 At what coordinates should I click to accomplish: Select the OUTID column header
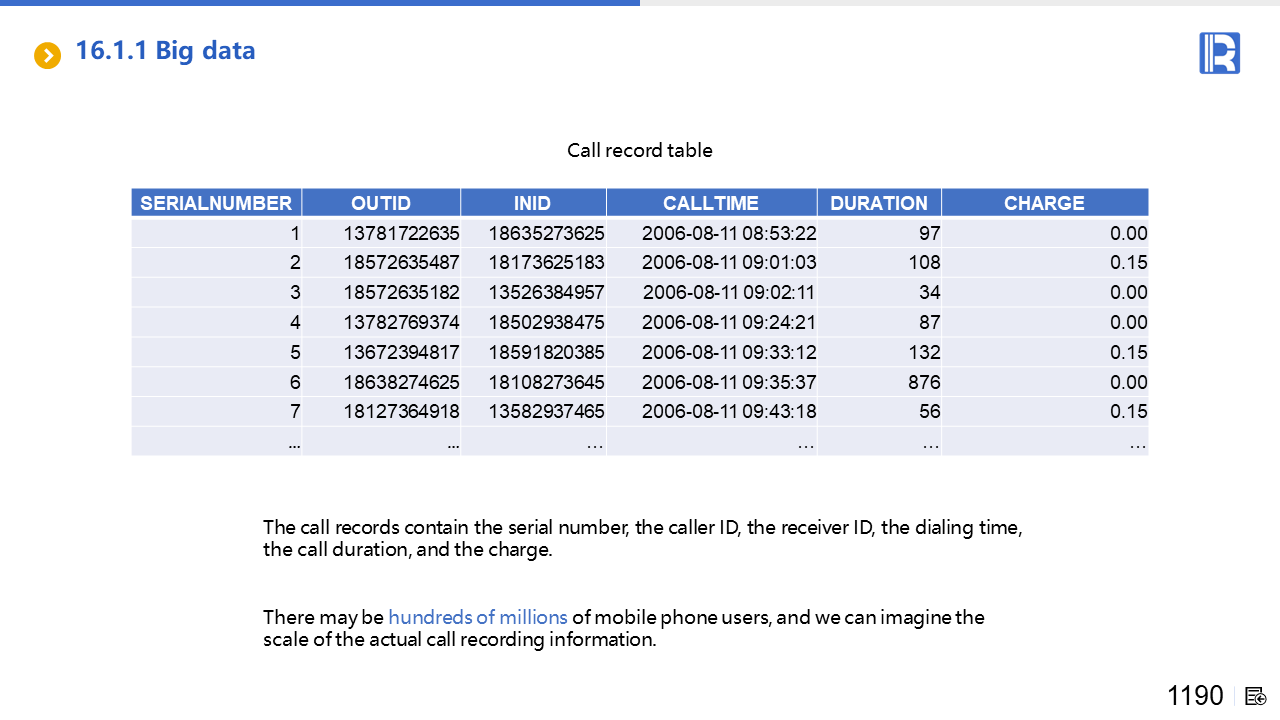click(x=381, y=203)
